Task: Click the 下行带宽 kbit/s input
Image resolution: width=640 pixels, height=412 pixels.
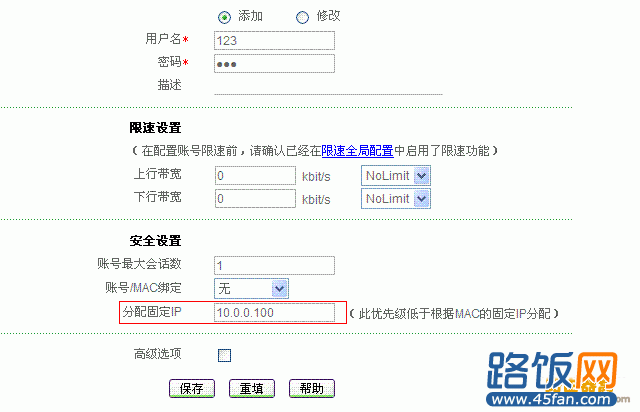Action: [255, 198]
